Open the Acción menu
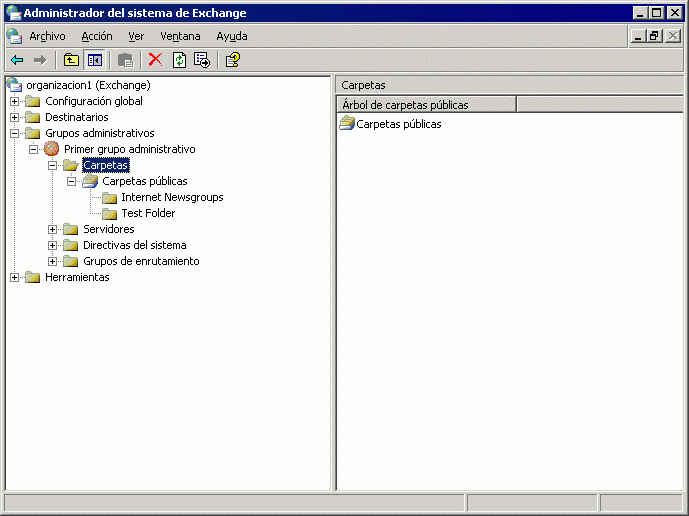689x516 pixels. 97,36
